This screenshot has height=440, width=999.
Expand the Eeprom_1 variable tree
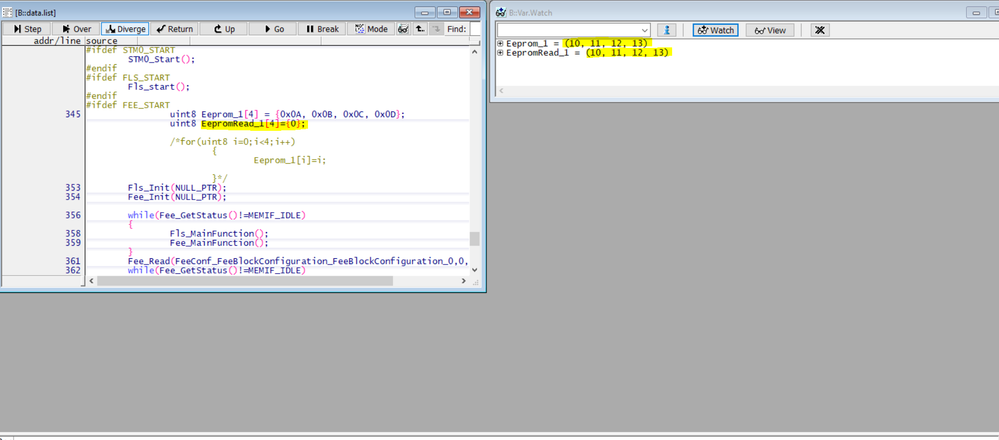point(501,43)
